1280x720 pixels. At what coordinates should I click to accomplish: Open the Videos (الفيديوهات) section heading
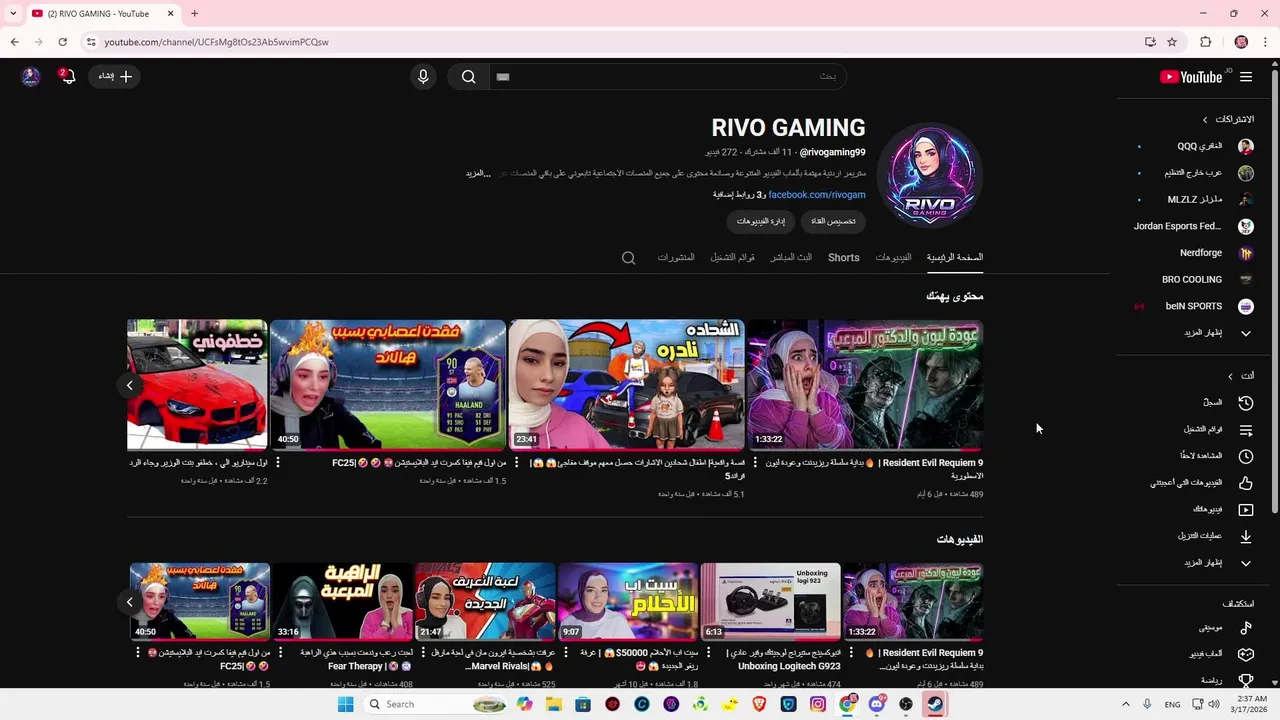[x=960, y=540]
